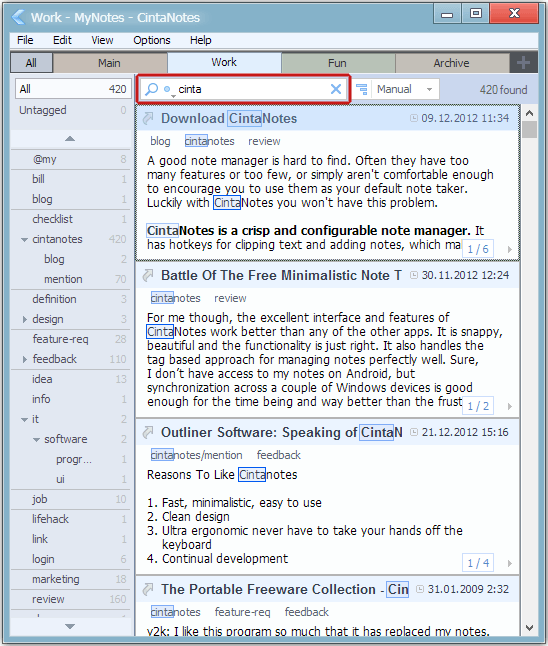This screenshot has height=646, width=548.
Task: Click the sort order icon
Action: coord(362,89)
